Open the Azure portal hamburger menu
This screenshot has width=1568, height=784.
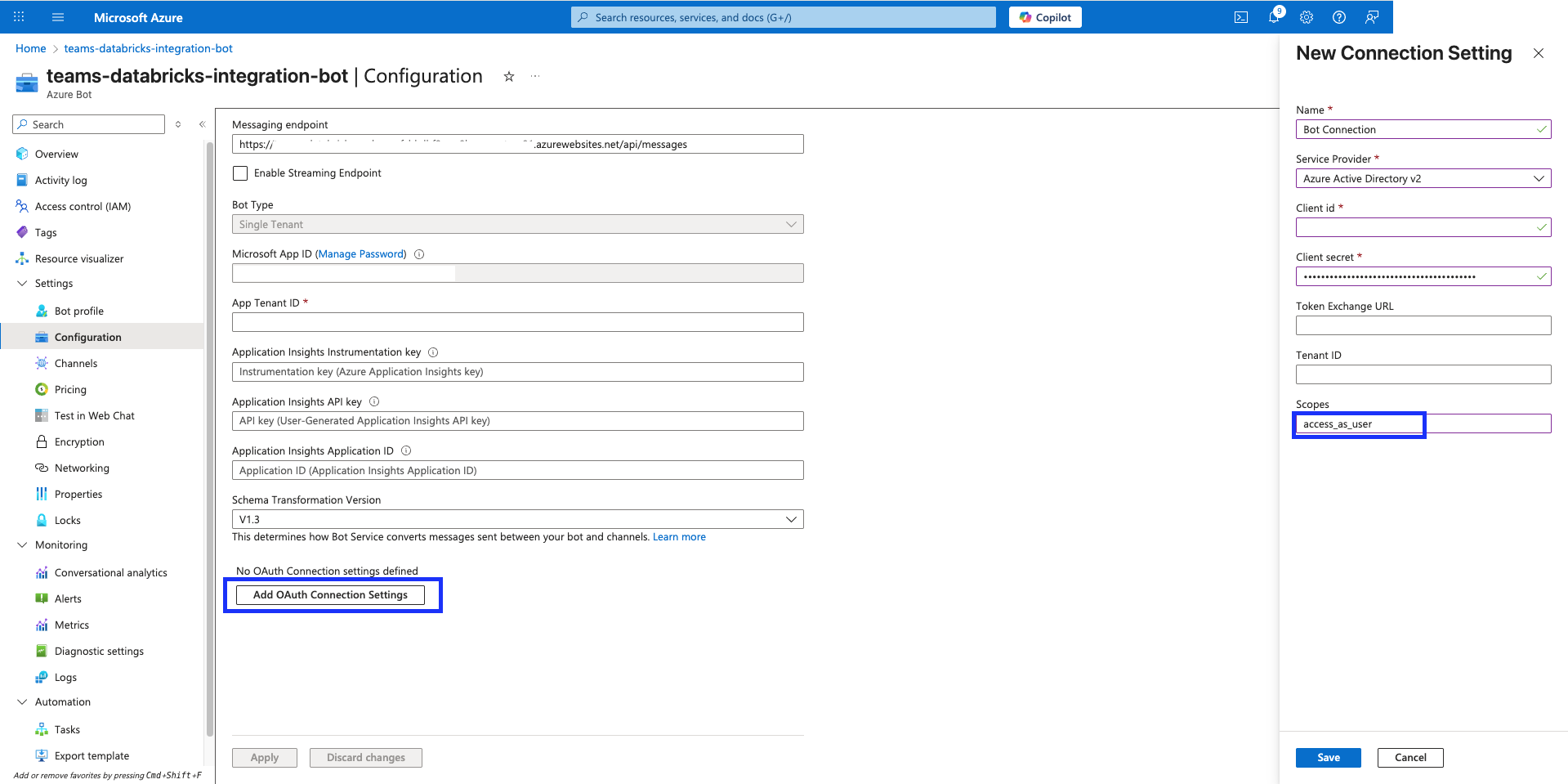(57, 16)
